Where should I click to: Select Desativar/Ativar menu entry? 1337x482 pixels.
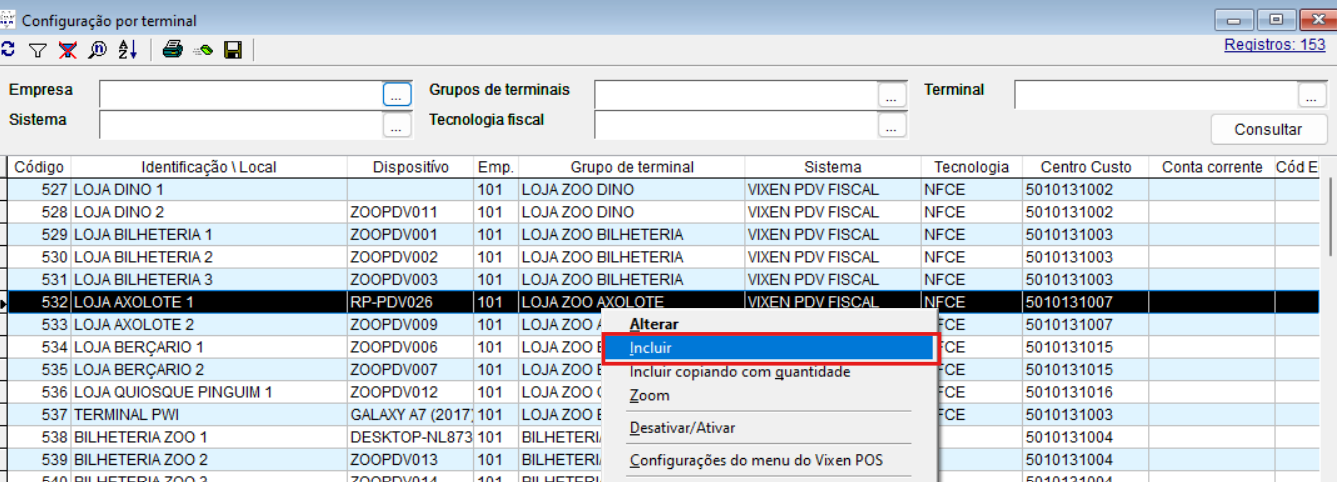pos(682,428)
